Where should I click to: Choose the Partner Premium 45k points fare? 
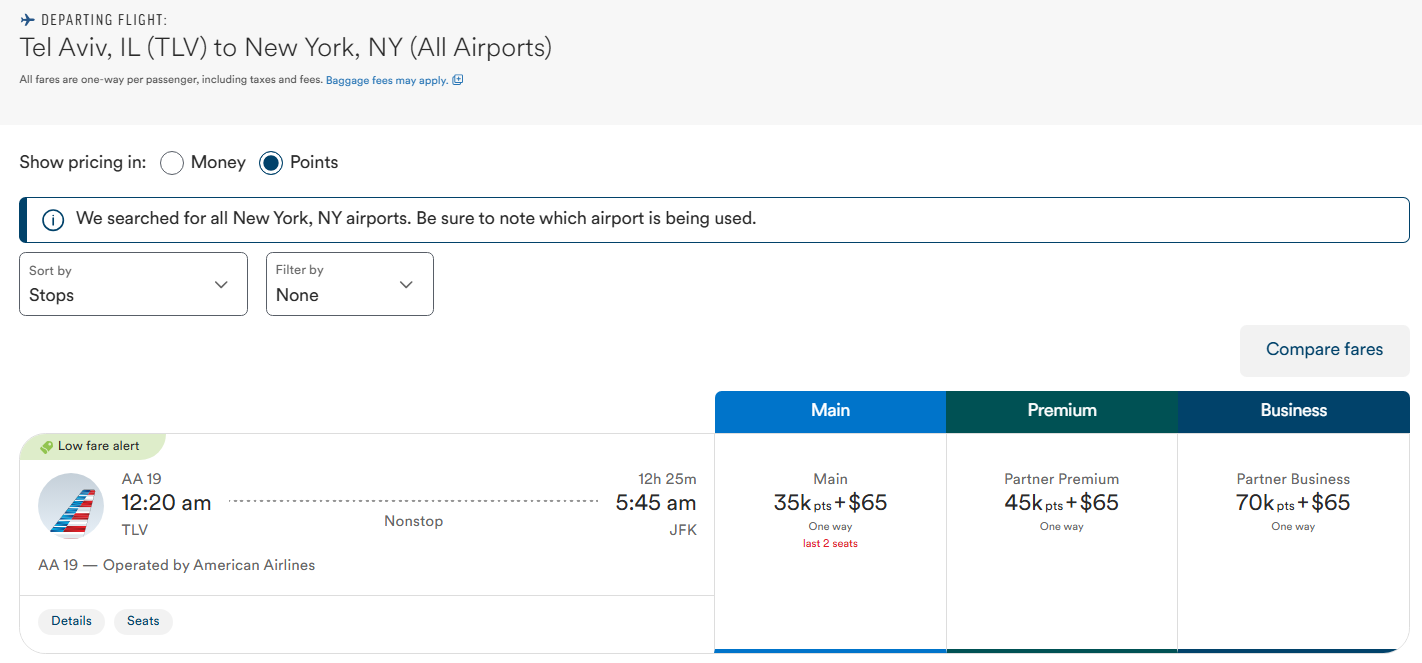(x=1062, y=503)
